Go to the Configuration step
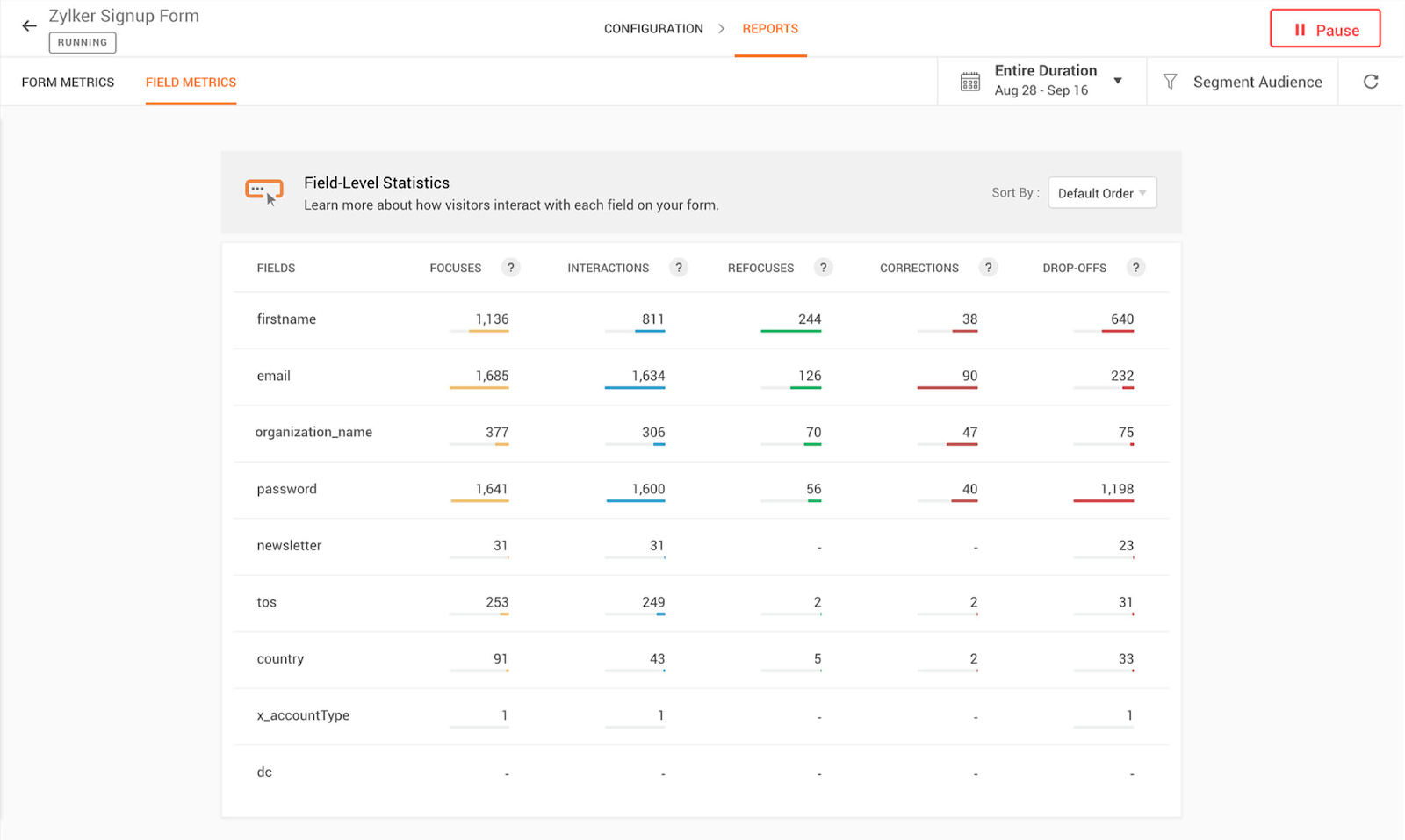1405x840 pixels. (x=653, y=29)
